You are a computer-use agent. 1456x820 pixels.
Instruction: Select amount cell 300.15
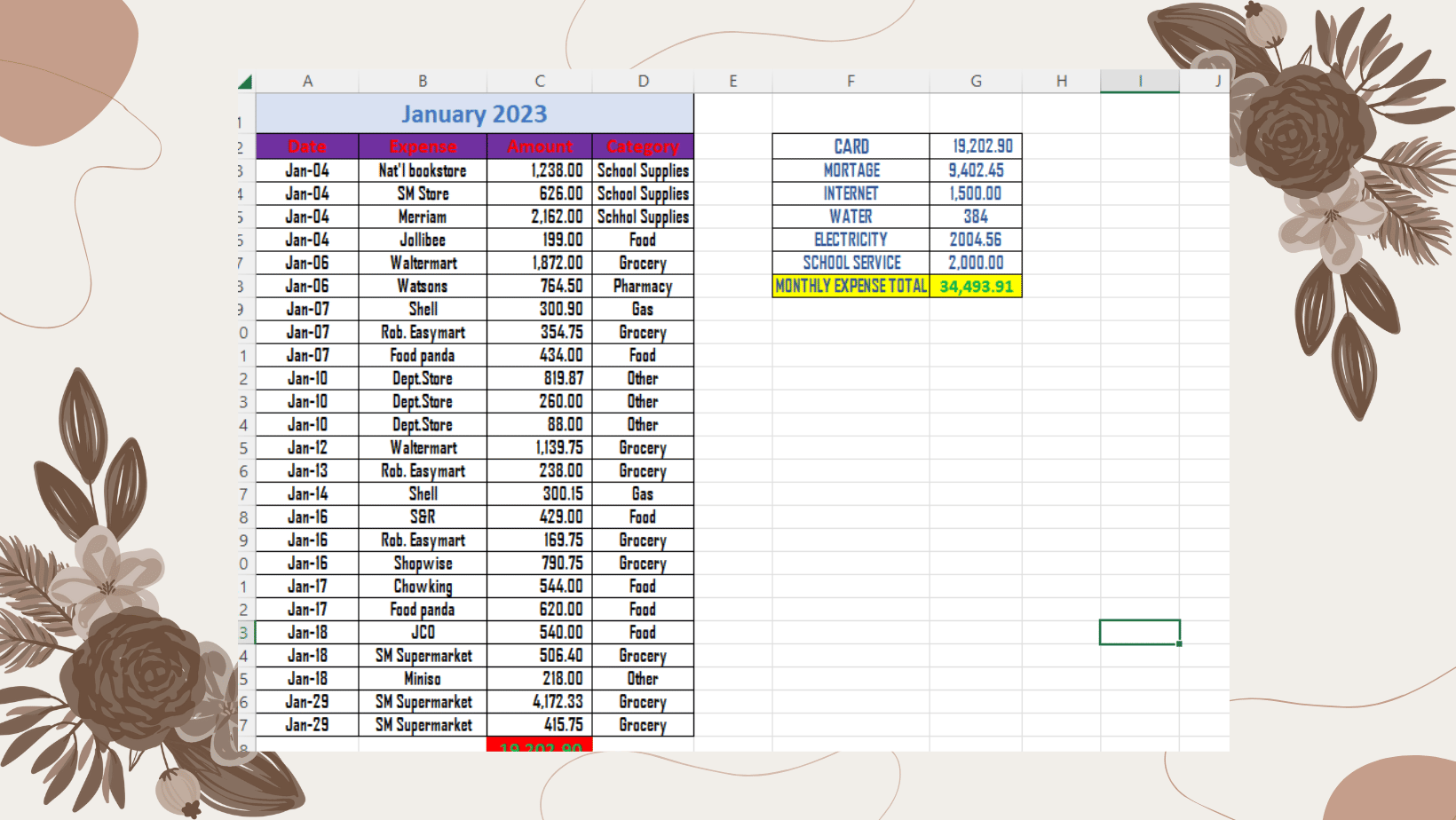point(540,493)
